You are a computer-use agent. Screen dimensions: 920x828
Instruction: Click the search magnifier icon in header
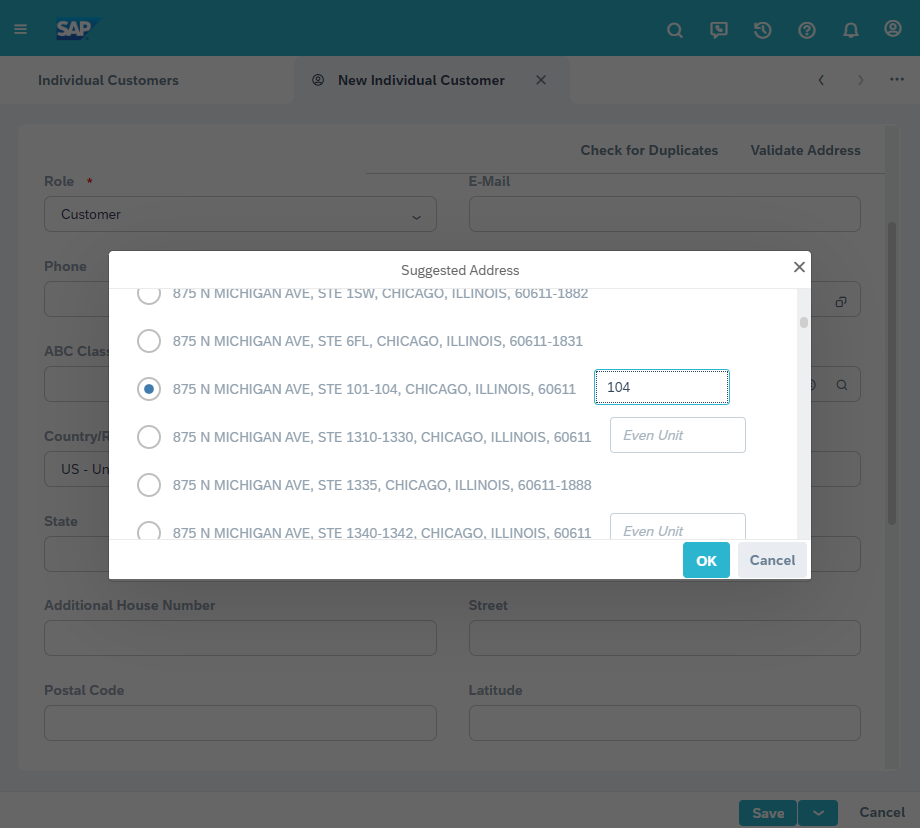click(x=675, y=30)
